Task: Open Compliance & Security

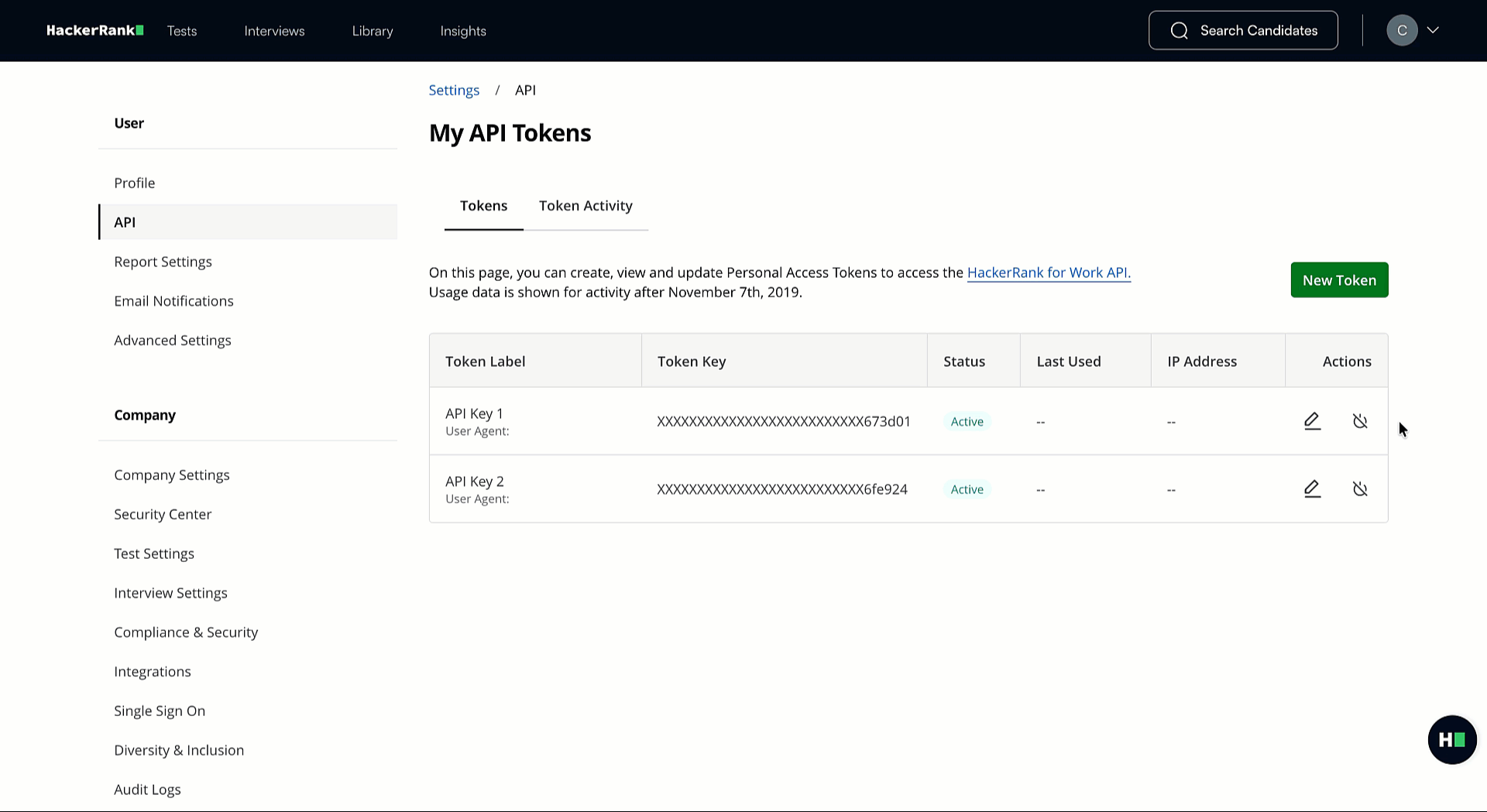Action: [x=186, y=632]
